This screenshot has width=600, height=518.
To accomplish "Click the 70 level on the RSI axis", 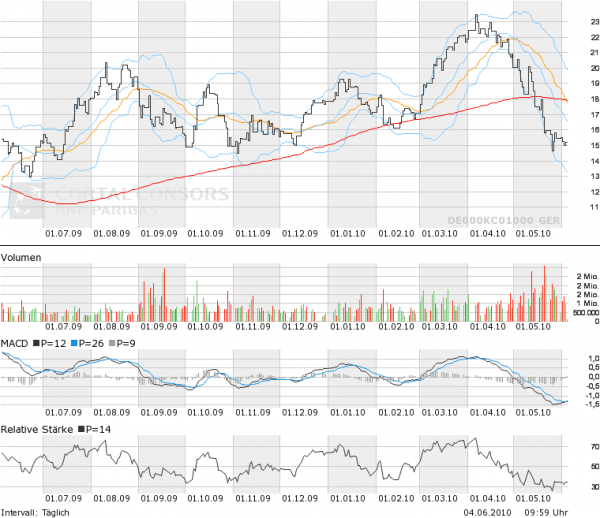I will [x=581, y=447].
